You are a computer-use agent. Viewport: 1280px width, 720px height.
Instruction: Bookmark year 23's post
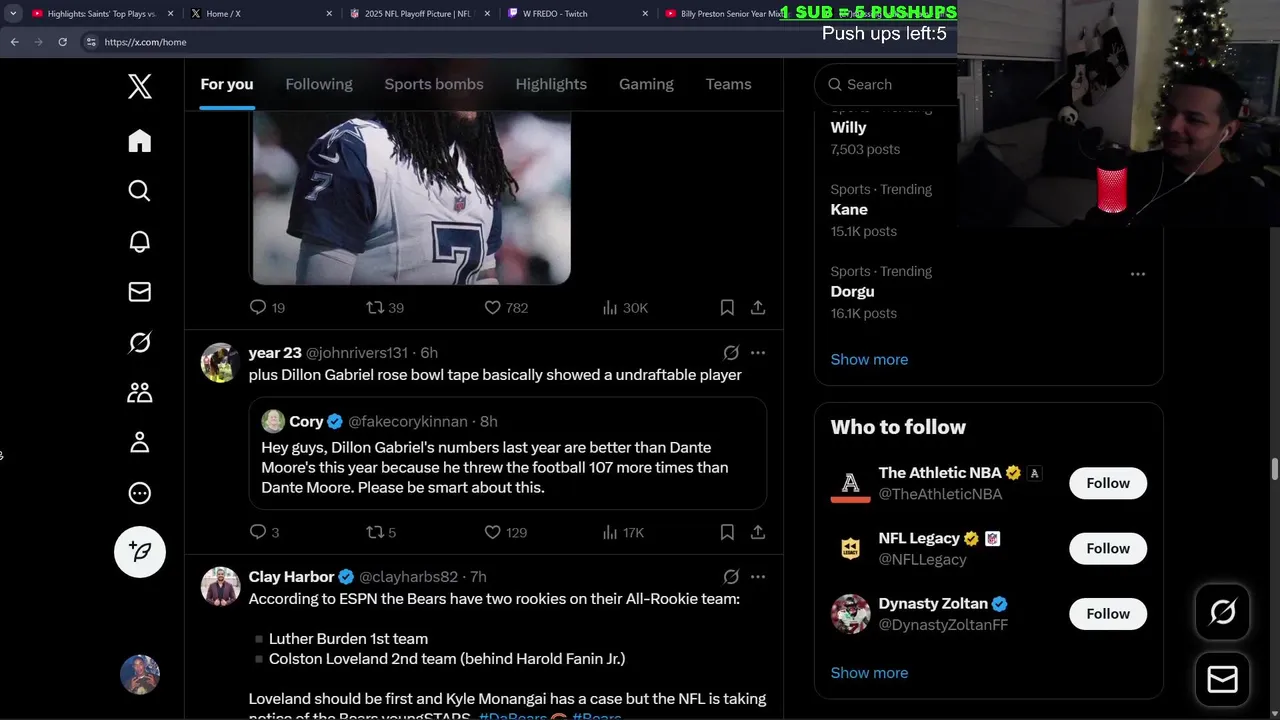[727, 532]
